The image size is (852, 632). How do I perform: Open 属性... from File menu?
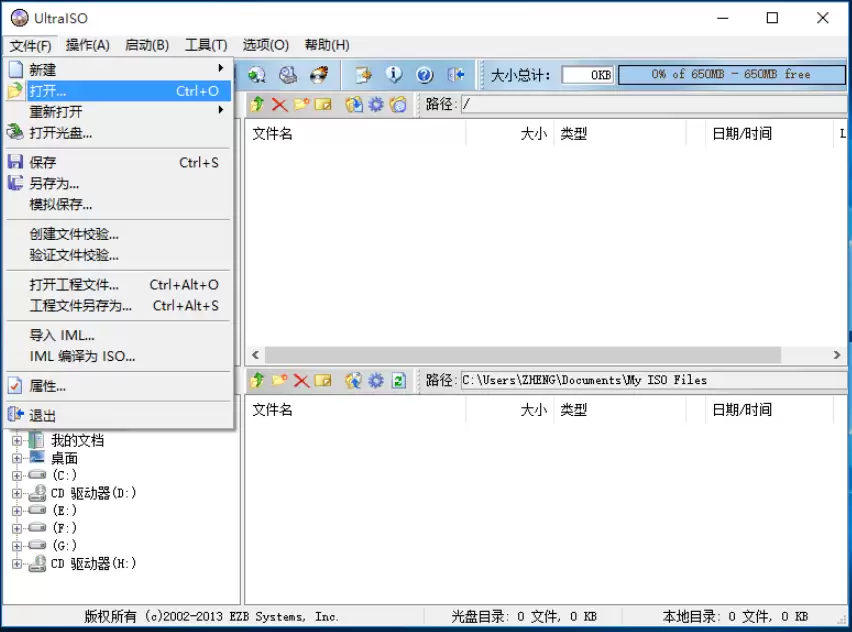(118, 386)
